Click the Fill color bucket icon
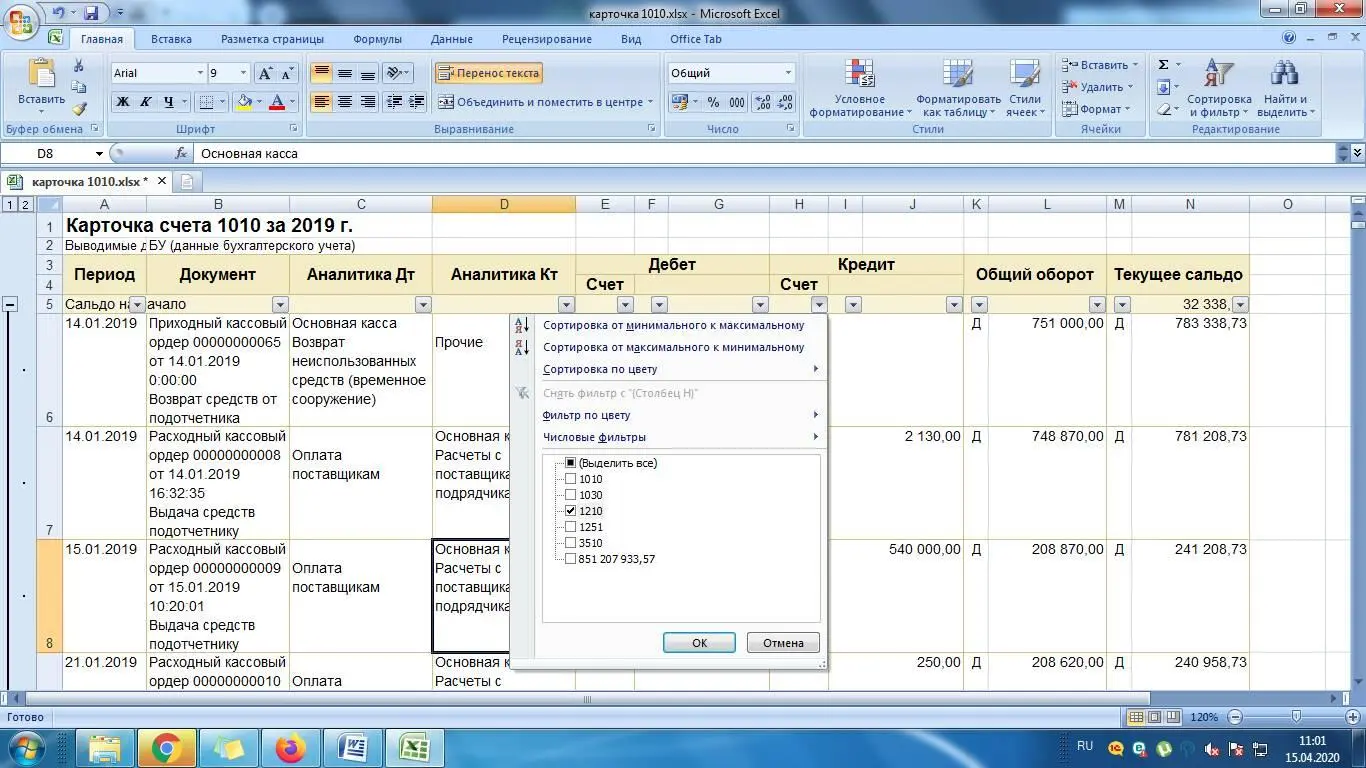Screen dimensions: 1366x768 244,102
